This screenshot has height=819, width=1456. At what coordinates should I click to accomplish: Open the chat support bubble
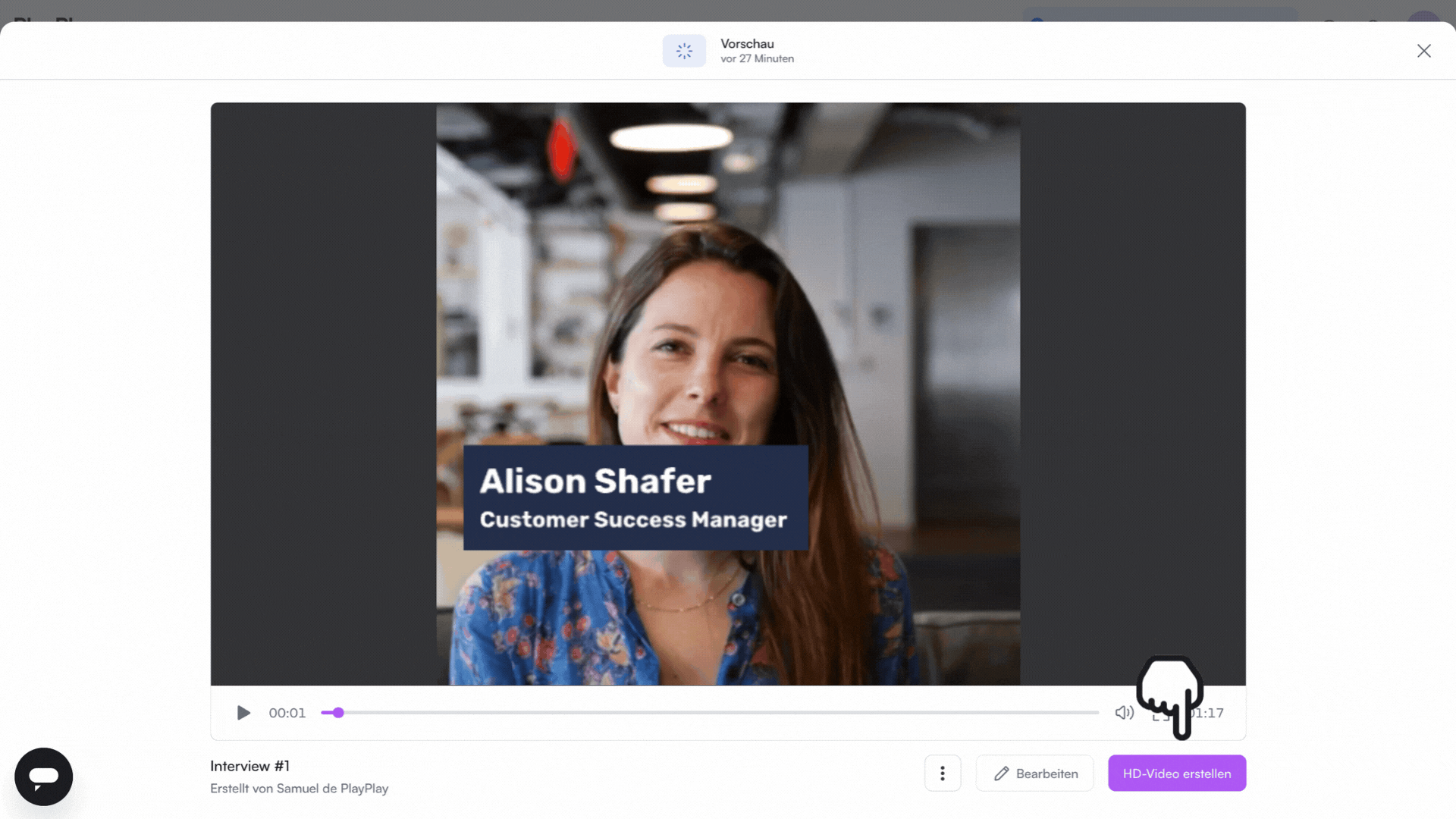(x=44, y=777)
